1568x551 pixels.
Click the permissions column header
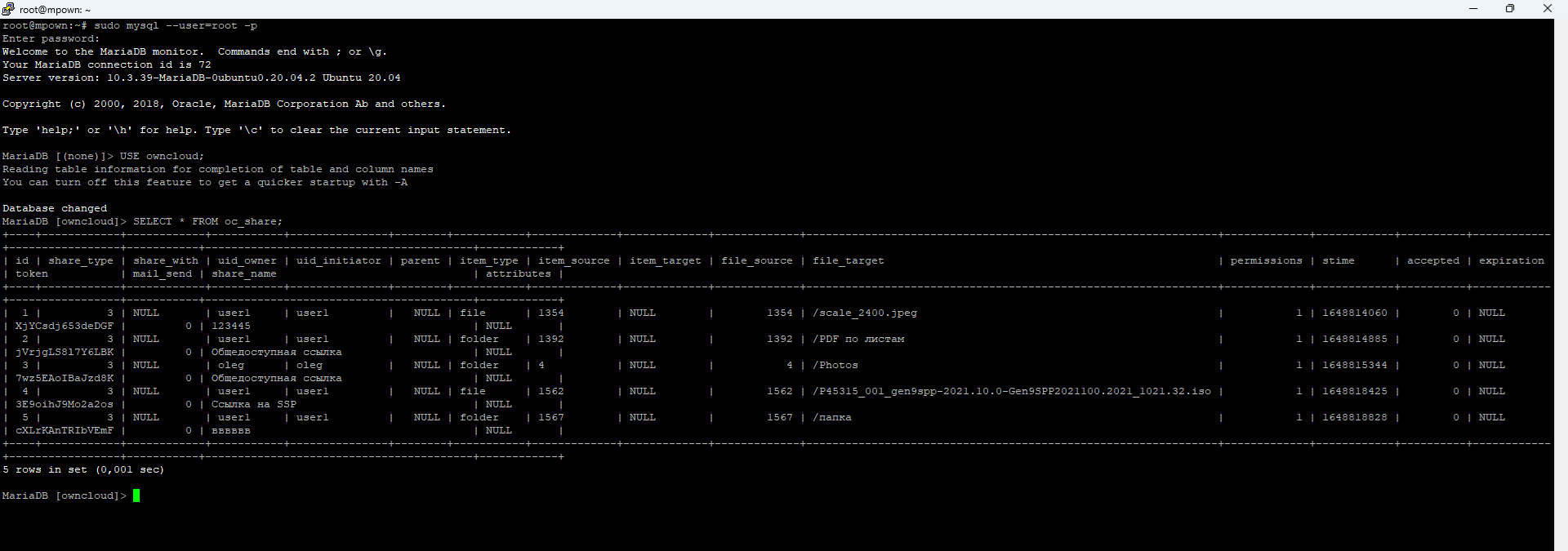1266,260
